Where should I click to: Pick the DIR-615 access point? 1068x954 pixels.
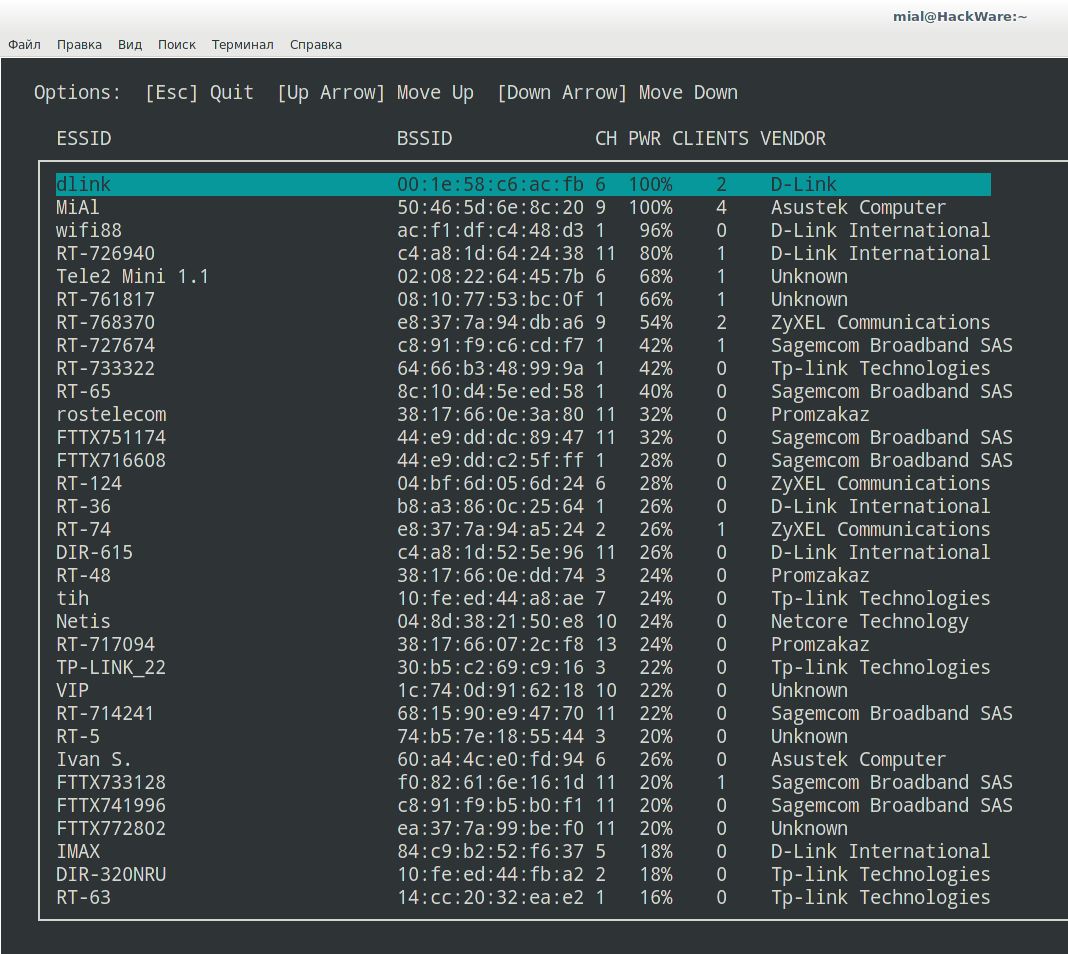coord(94,553)
